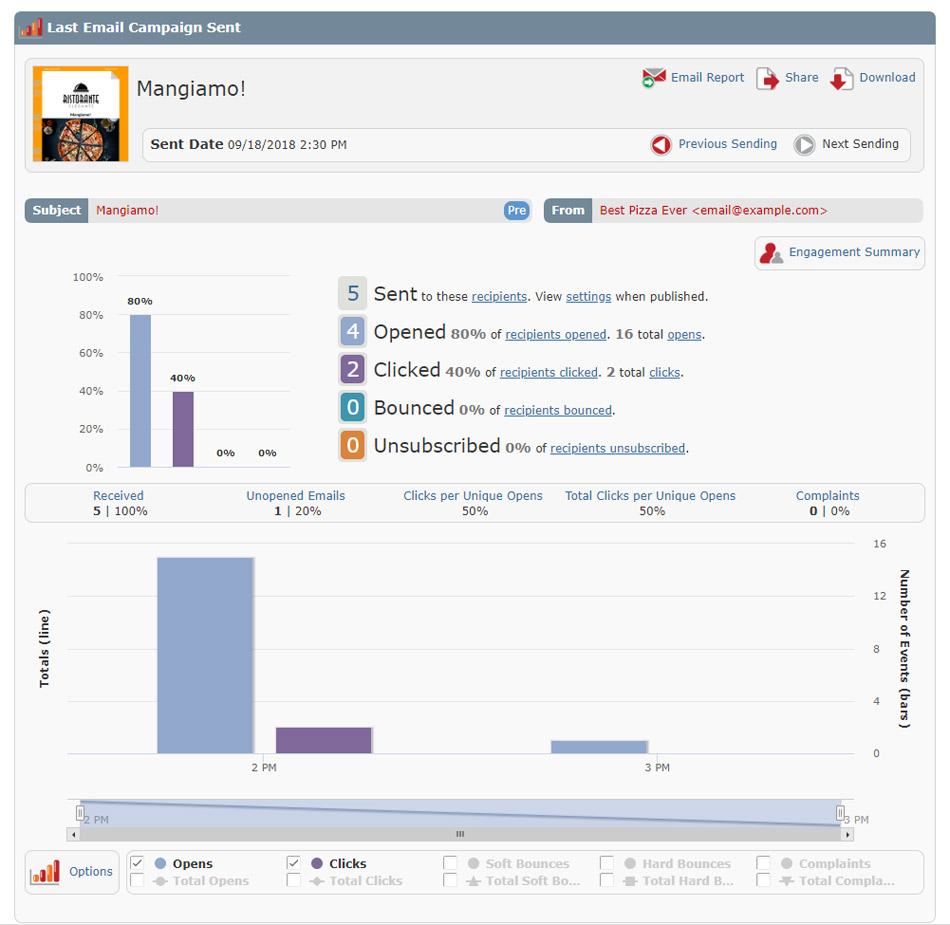Click the right arrow of the chart scrollbar
The height and width of the screenshot is (925, 950).
click(x=848, y=835)
